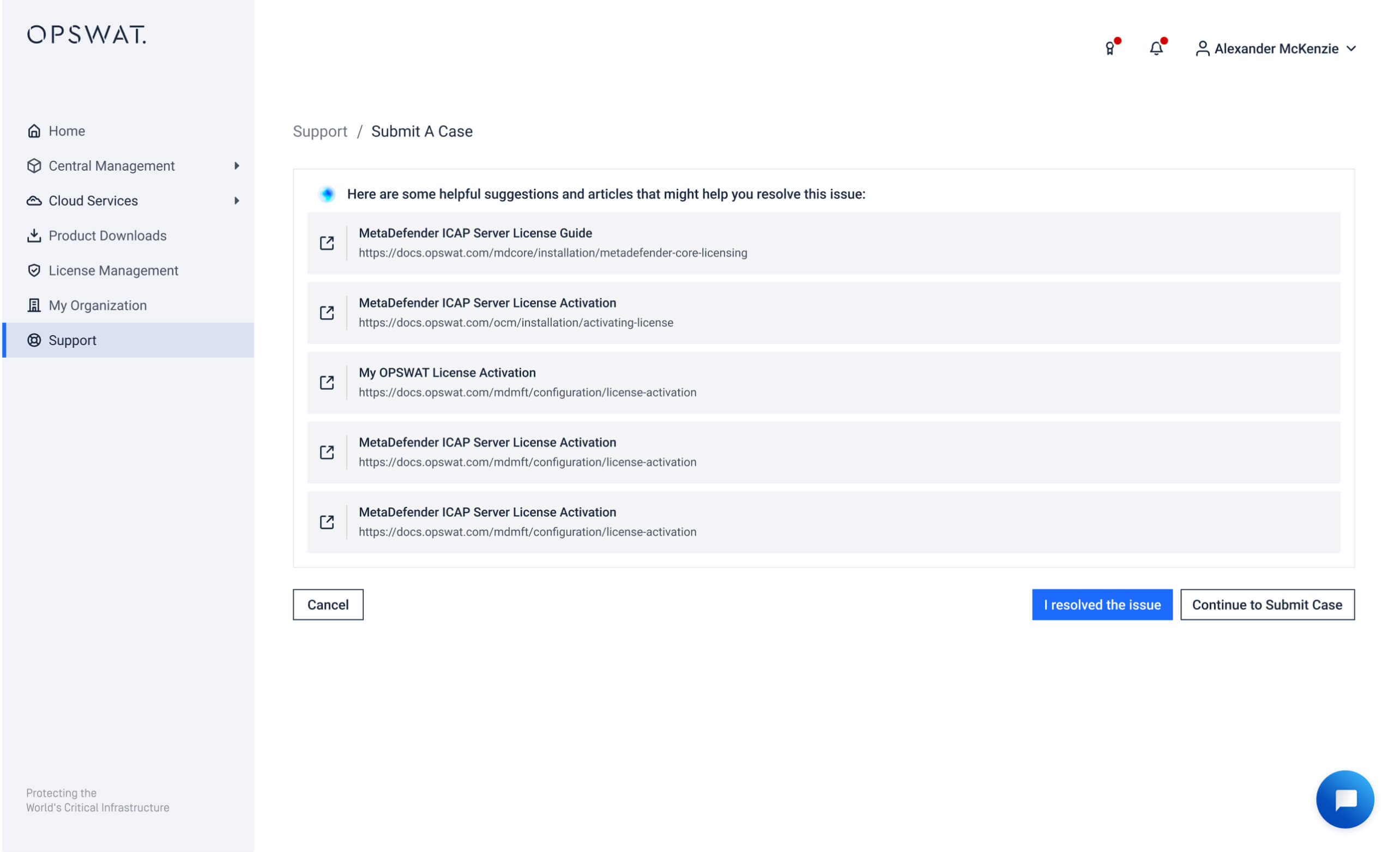
Task: Click the License Management shield icon
Action: point(34,270)
